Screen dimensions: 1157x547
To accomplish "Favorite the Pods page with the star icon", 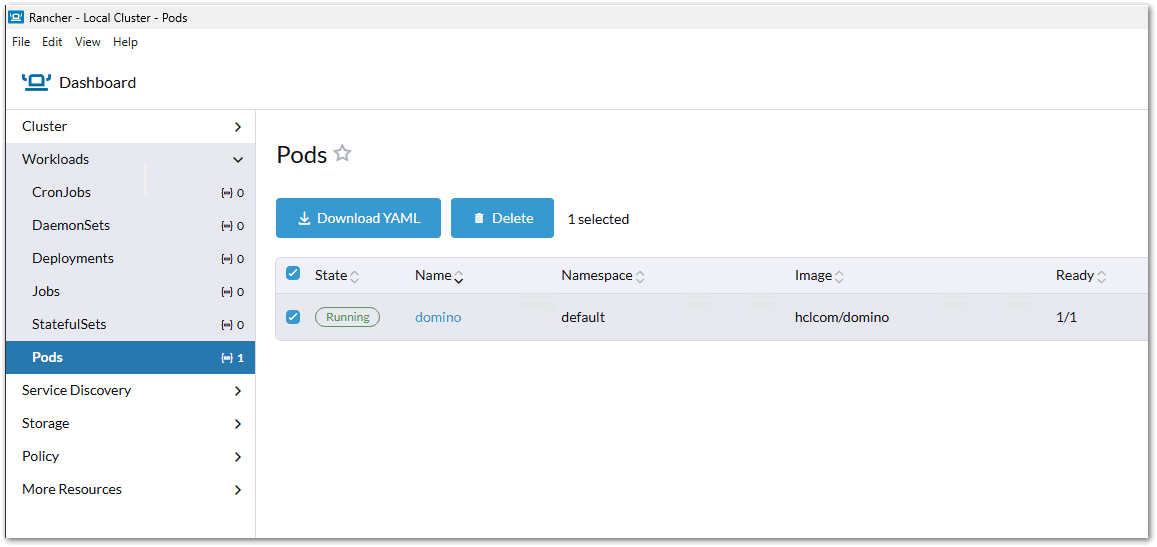I will point(342,154).
